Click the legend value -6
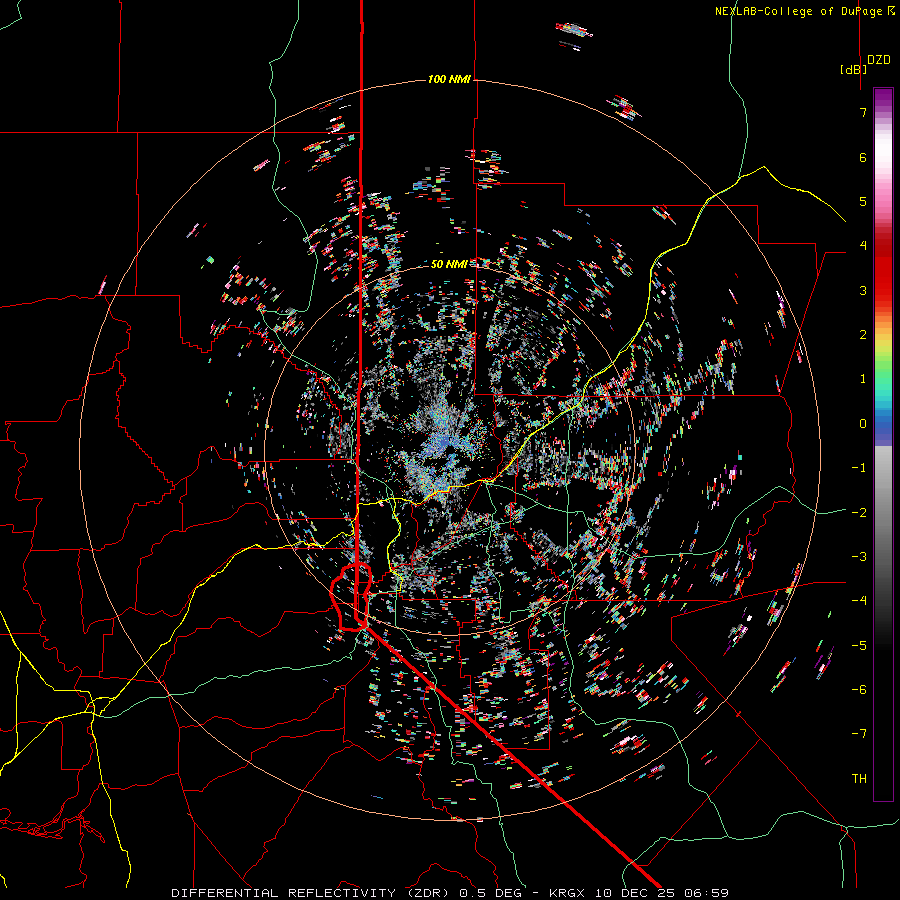 pyautogui.click(x=859, y=689)
